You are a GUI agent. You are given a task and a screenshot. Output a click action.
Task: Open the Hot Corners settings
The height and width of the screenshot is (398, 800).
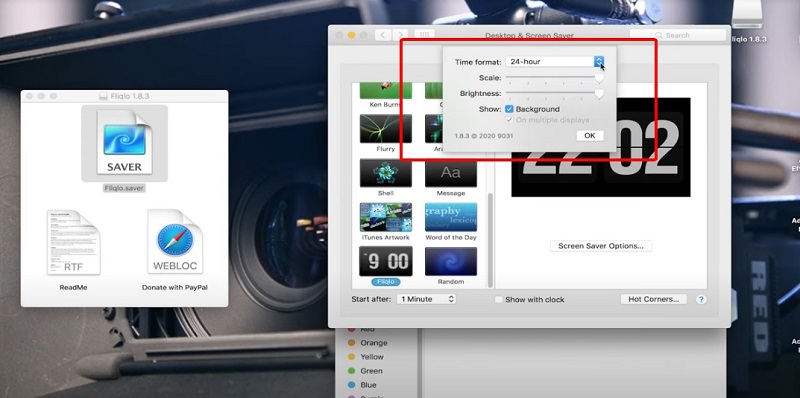coord(654,299)
